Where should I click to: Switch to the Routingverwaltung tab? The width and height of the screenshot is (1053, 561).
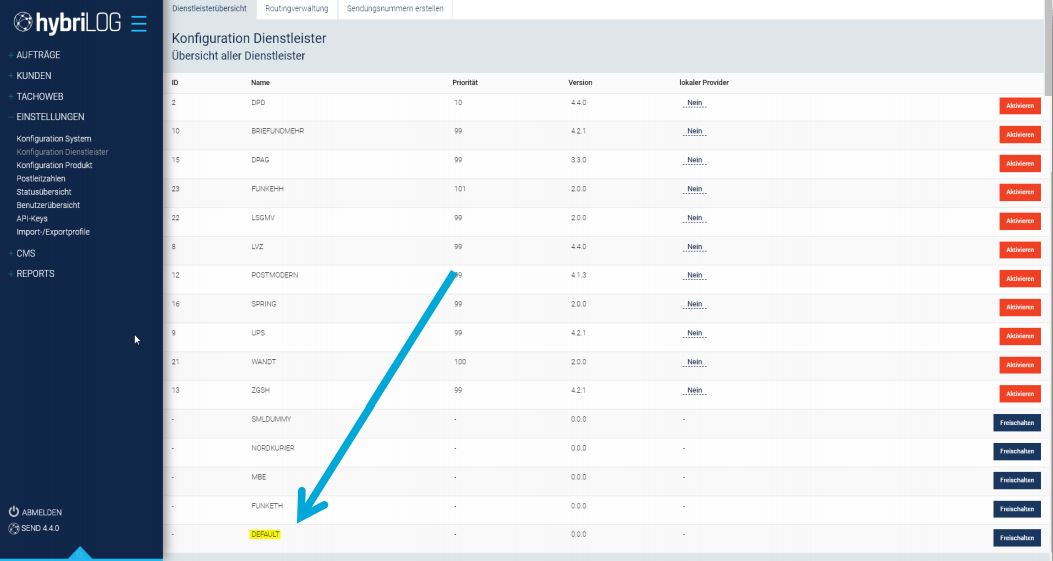(x=297, y=9)
